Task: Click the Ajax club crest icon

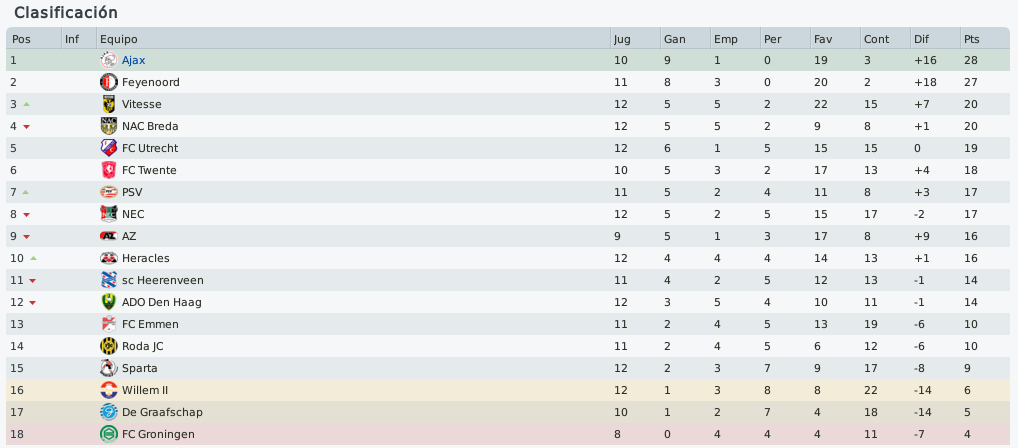Action: click(108, 60)
